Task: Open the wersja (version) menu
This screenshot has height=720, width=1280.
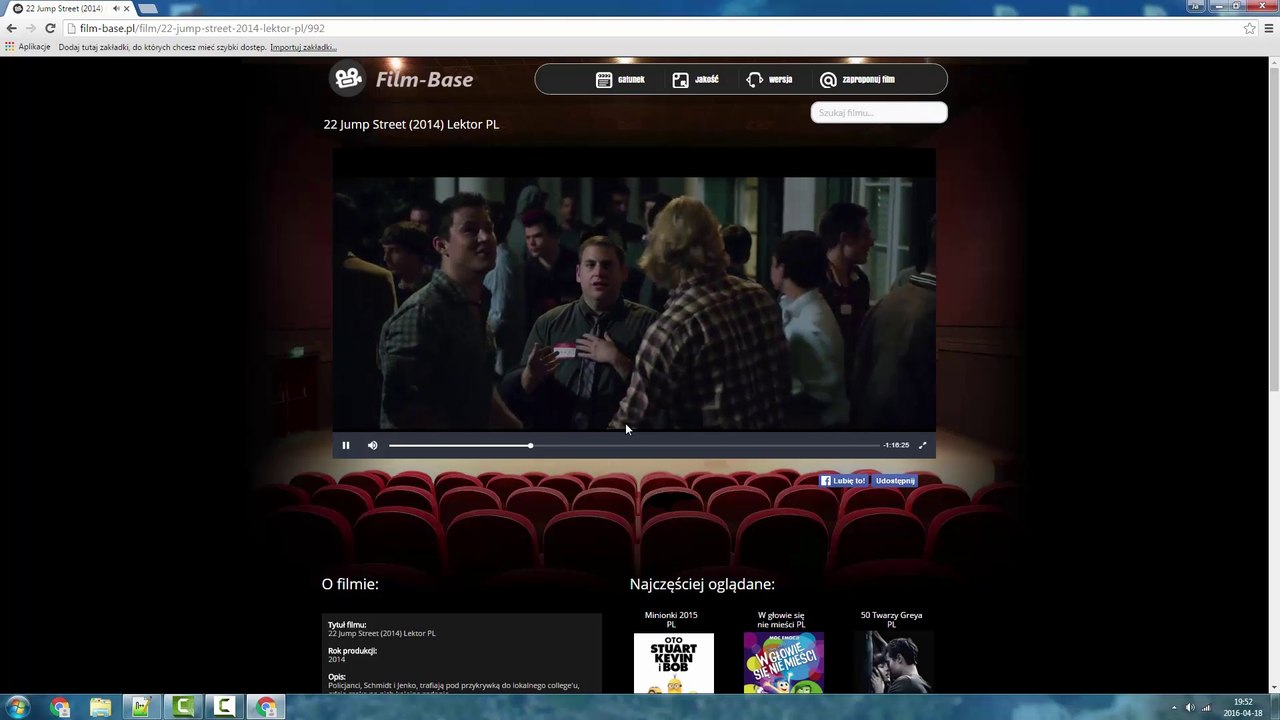Action: point(769,79)
